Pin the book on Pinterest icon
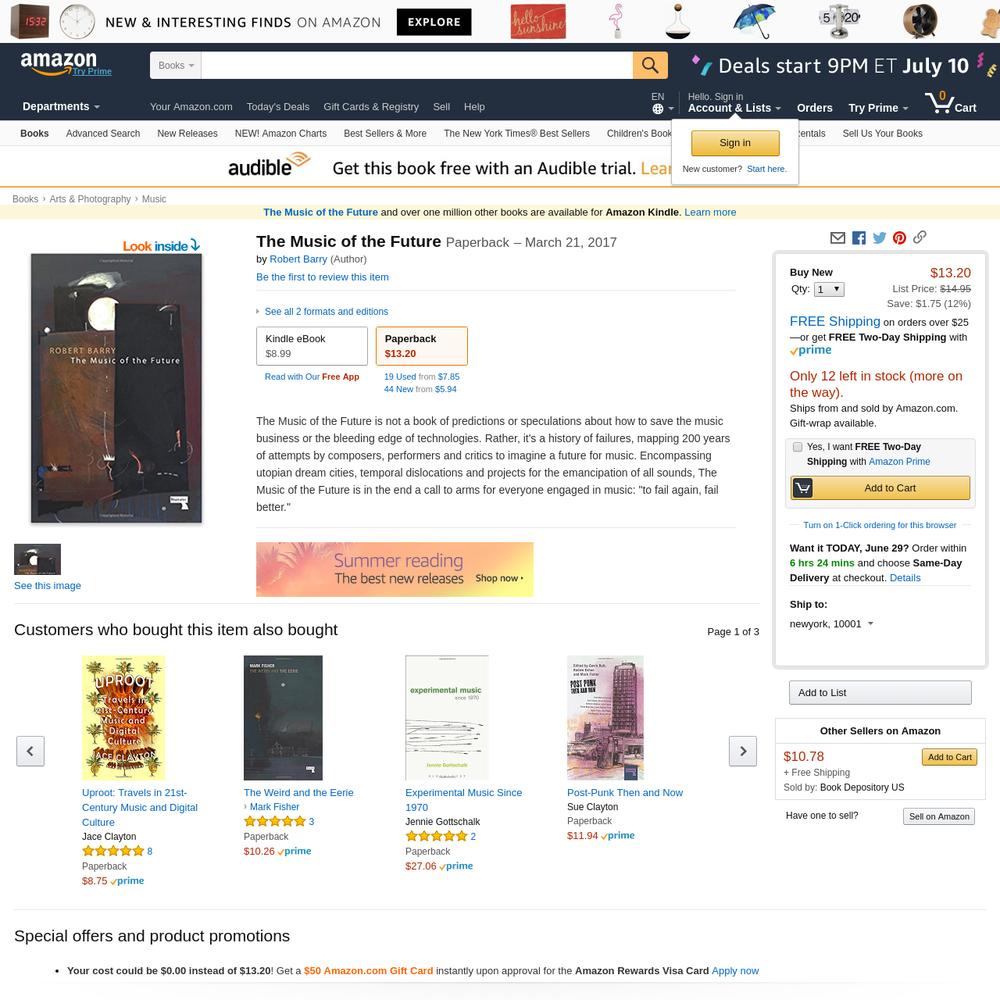Image resolution: width=1000 pixels, height=1000 pixels. pos(899,238)
